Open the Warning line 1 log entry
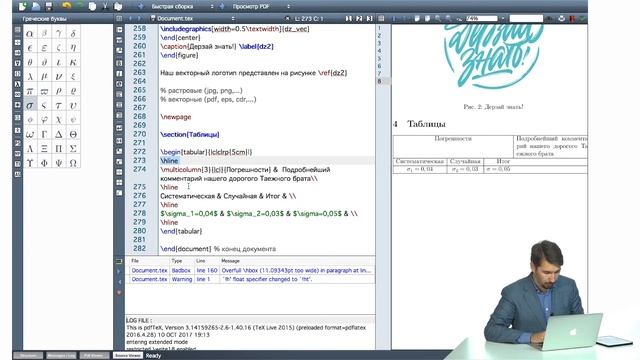 (251, 279)
